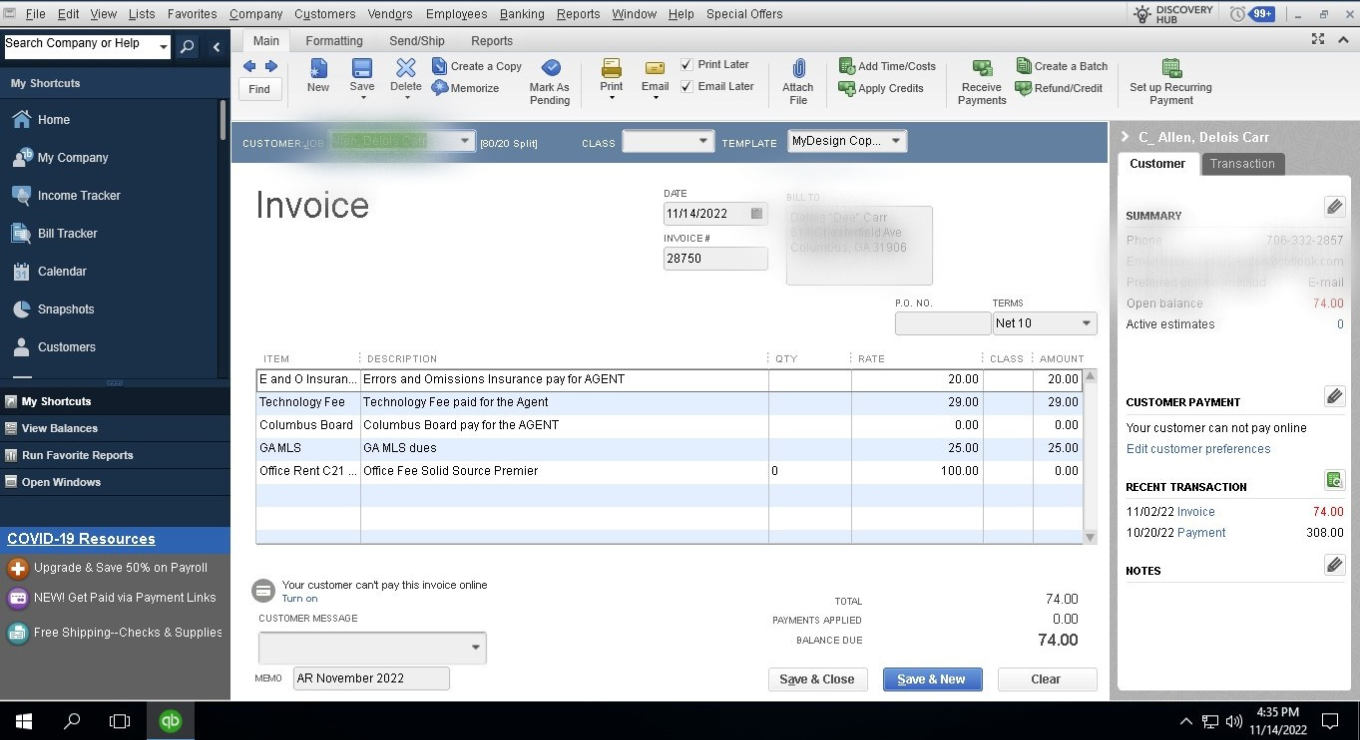
Task: Click Receive Payments icon
Action: (x=982, y=68)
